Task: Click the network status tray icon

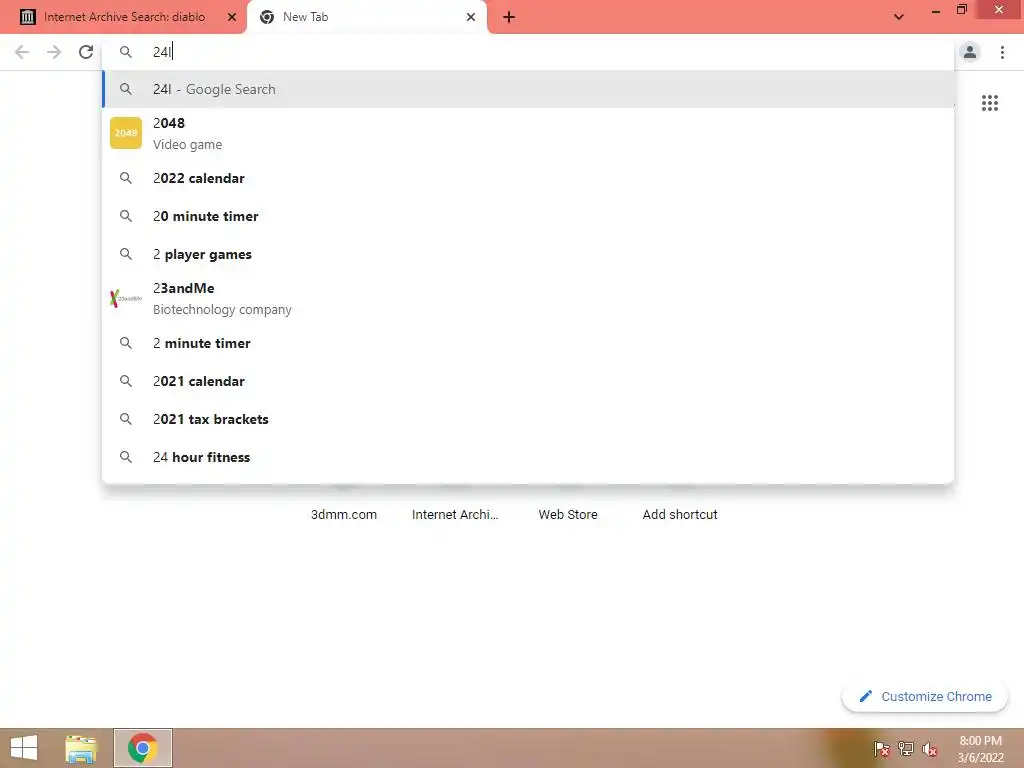Action: (906, 750)
